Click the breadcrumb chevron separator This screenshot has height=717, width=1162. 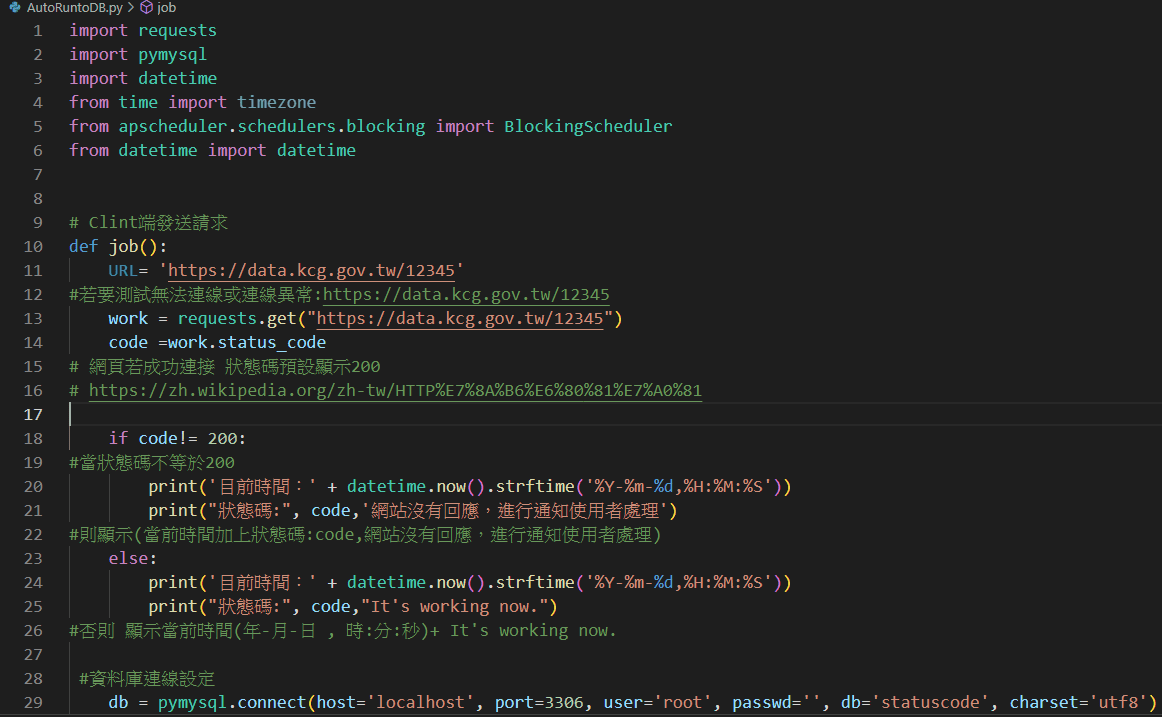[x=131, y=7]
